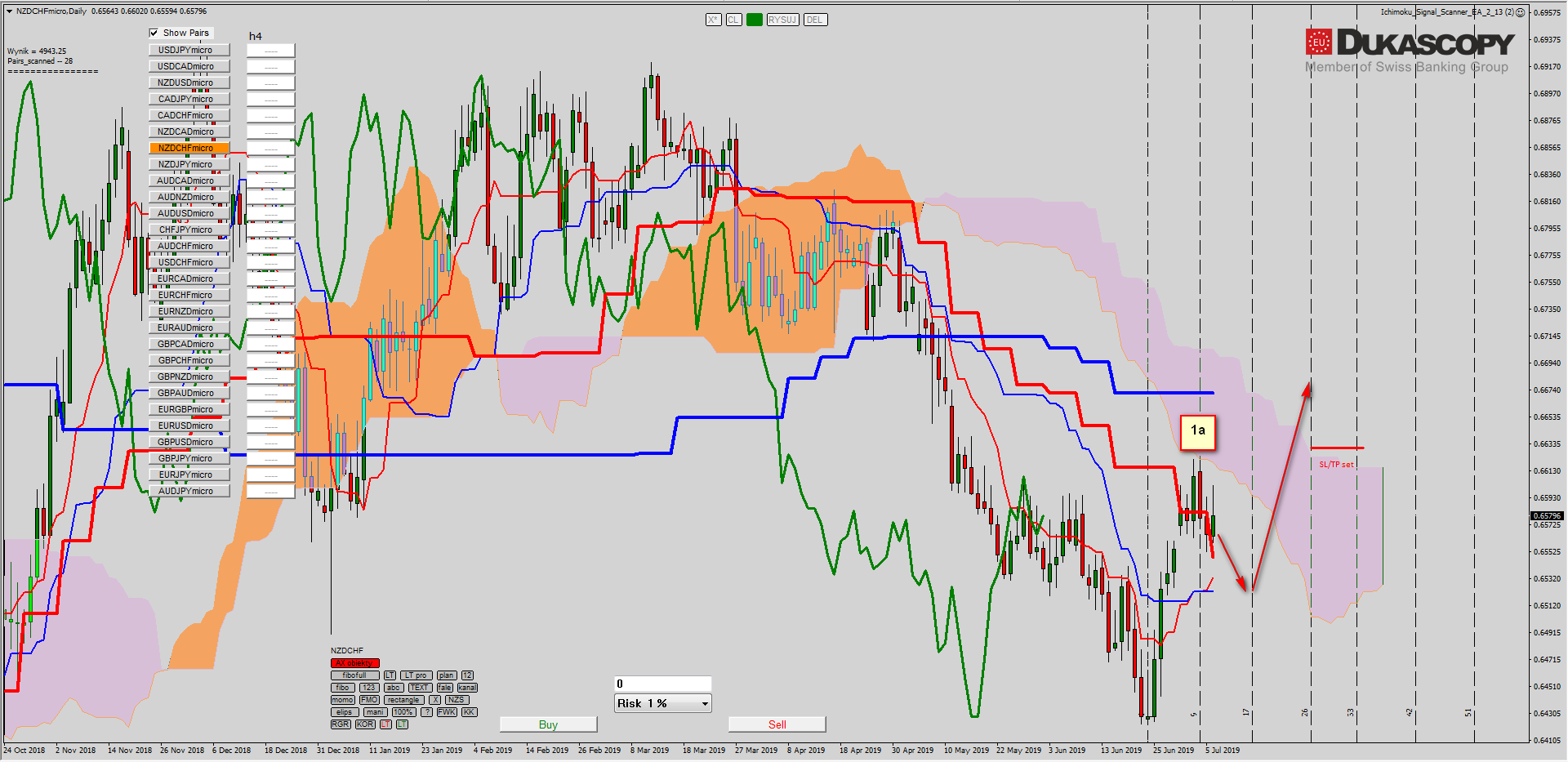Uncheck the Show Pairs checkbox
The width and height of the screenshot is (1568, 762).
point(154,33)
